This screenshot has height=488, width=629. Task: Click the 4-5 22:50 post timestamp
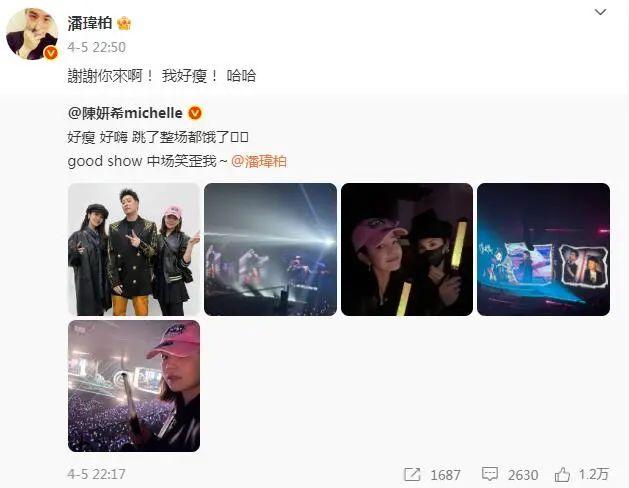[x=97, y=47]
